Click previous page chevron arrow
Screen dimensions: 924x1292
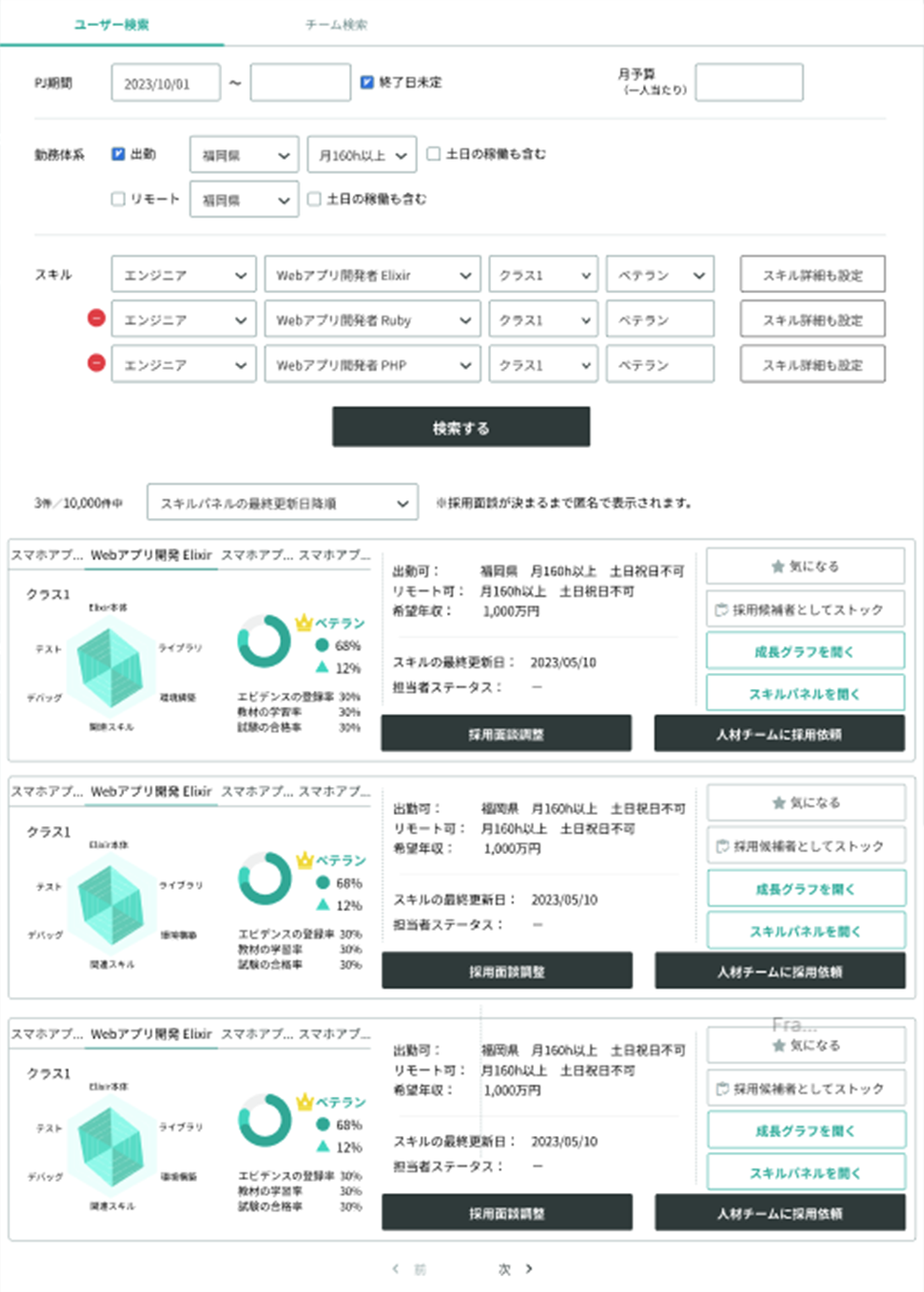click(x=396, y=1269)
